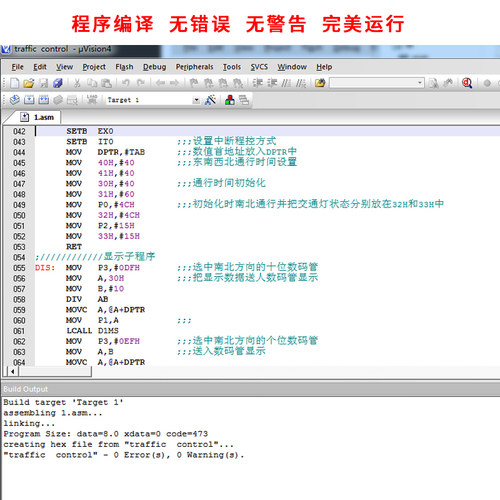The width and height of the screenshot is (500, 500).
Task: Click the Comment selection icon
Action: click(x=286, y=83)
